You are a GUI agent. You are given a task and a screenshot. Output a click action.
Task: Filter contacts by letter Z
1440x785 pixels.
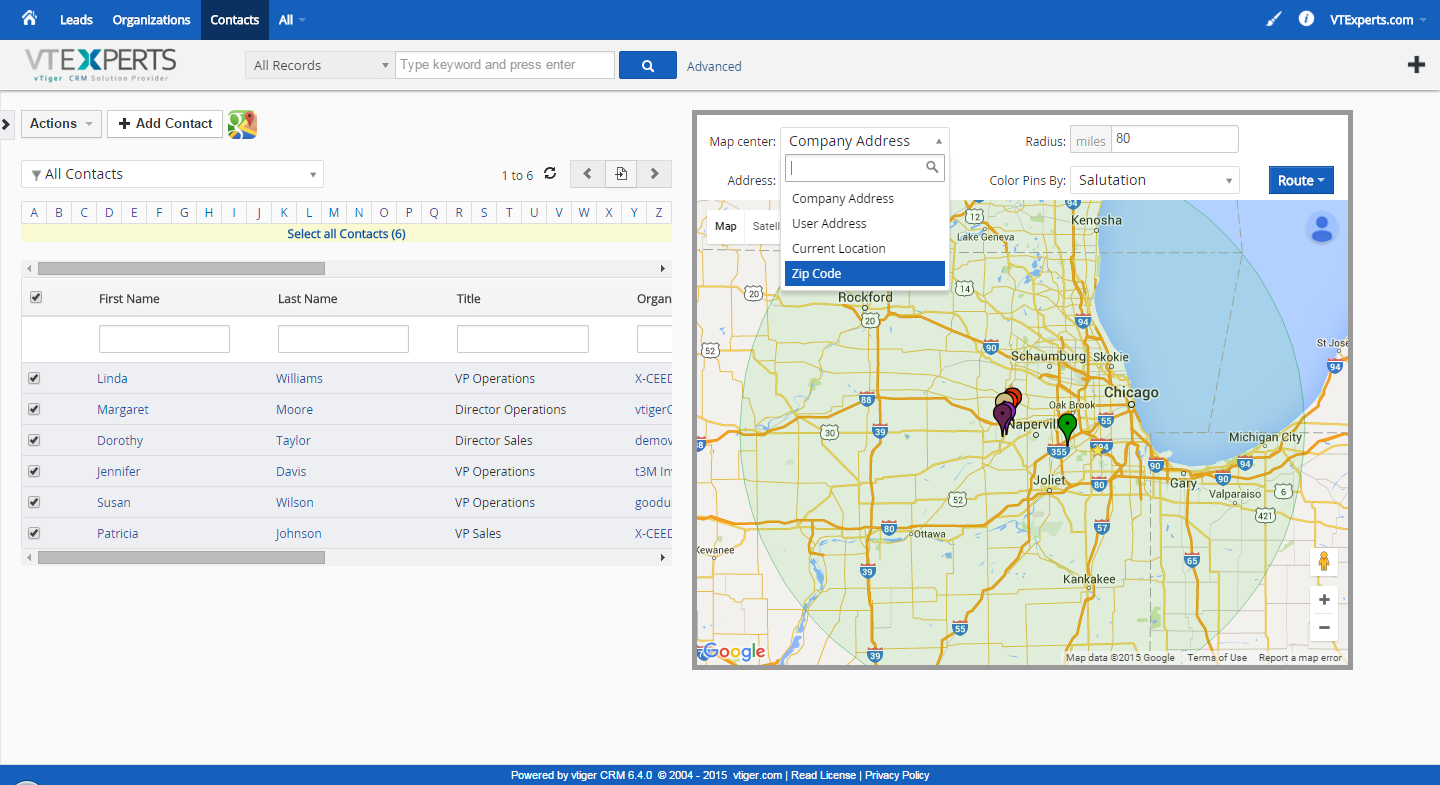(x=659, y=212)
